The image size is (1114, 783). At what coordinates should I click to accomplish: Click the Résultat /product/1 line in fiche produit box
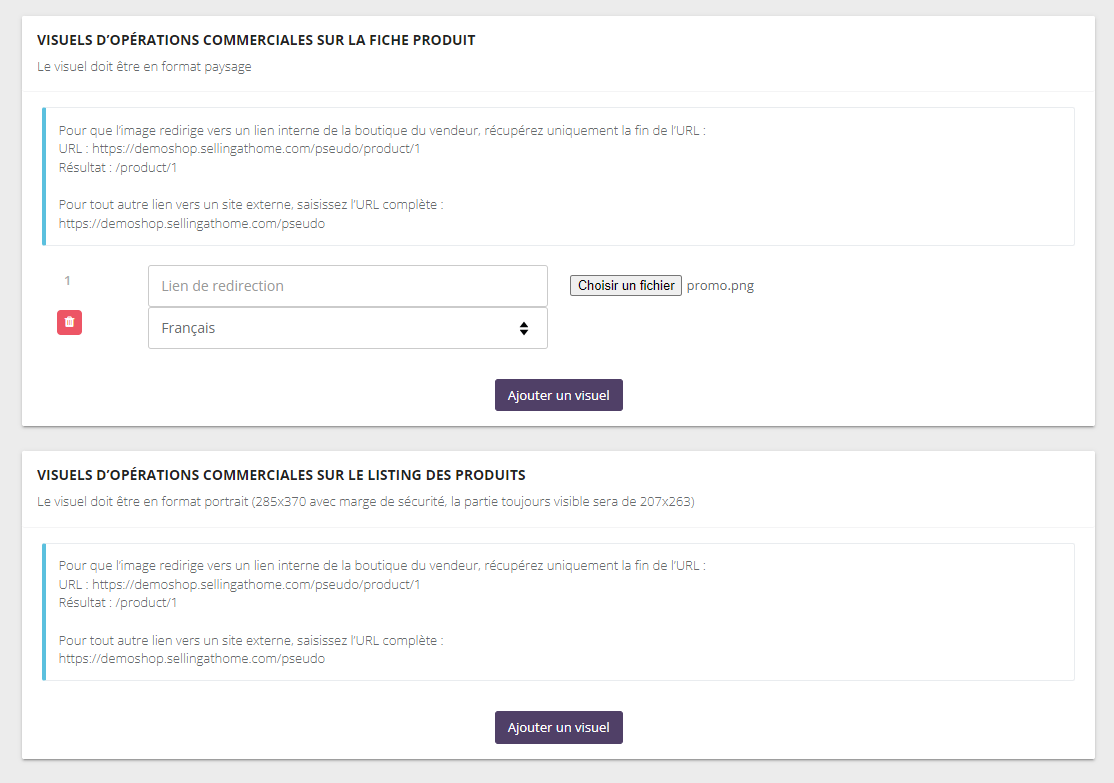(118, 167)
